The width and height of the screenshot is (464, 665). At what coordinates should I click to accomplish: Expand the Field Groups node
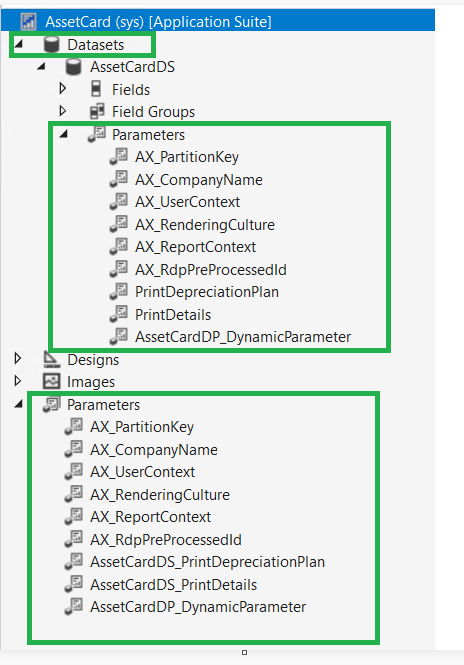point(63,111)
